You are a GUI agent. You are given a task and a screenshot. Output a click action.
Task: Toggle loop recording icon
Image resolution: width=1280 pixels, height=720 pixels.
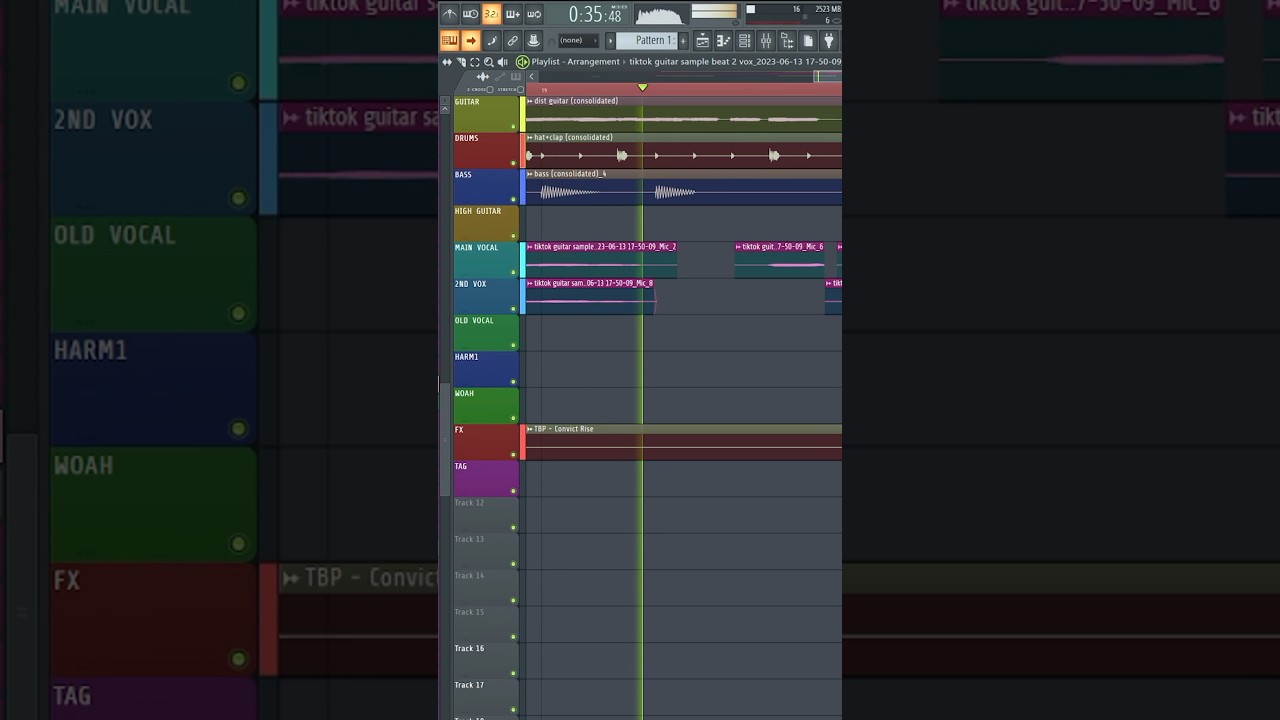[534, 14]
